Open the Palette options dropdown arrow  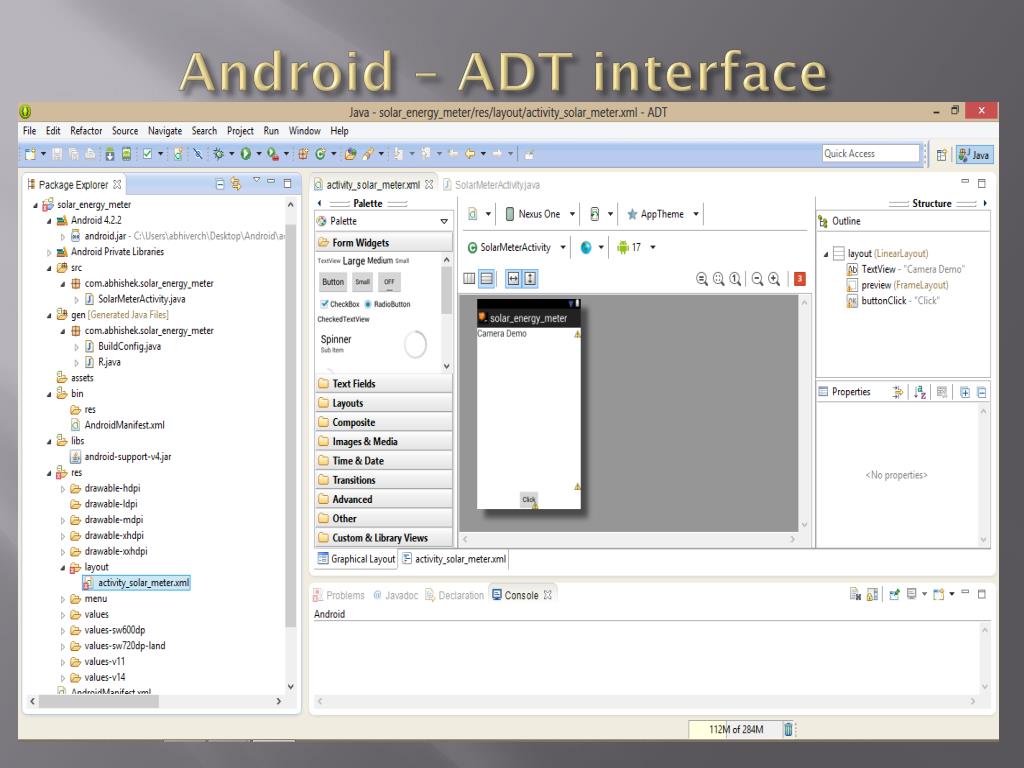[x=444, y=221]
